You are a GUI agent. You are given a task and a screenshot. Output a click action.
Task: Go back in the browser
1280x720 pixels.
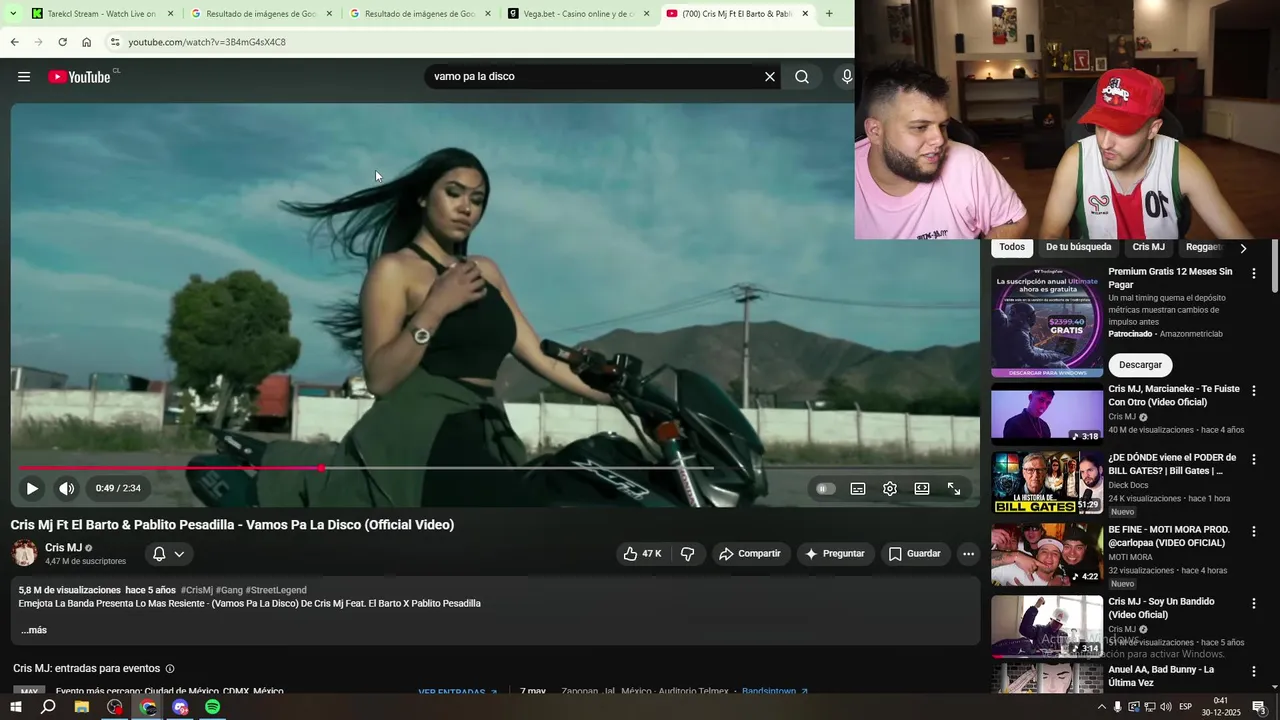14,42
